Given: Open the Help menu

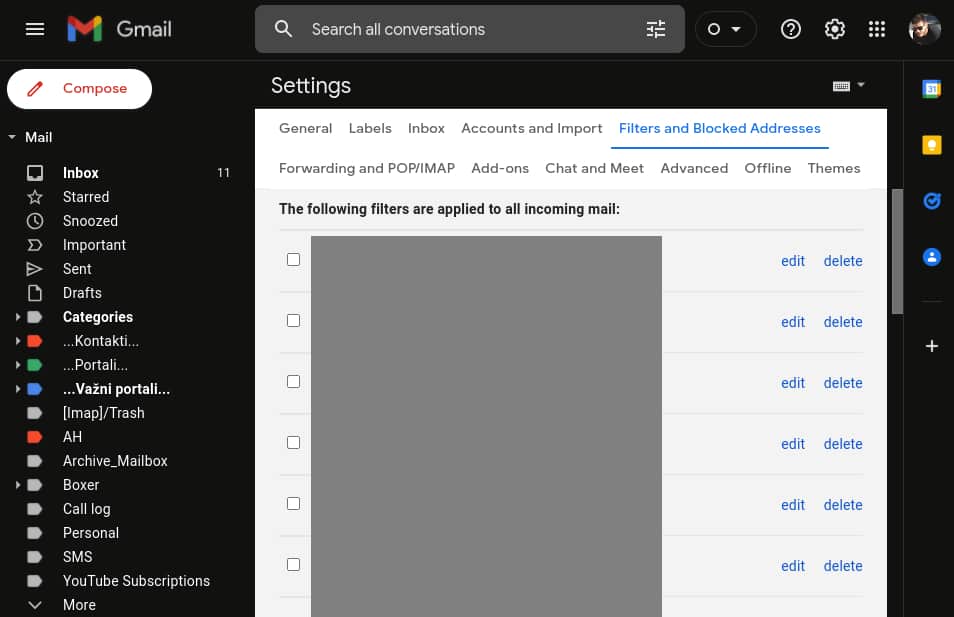Looking at the screenshot, I should point(790,29).
